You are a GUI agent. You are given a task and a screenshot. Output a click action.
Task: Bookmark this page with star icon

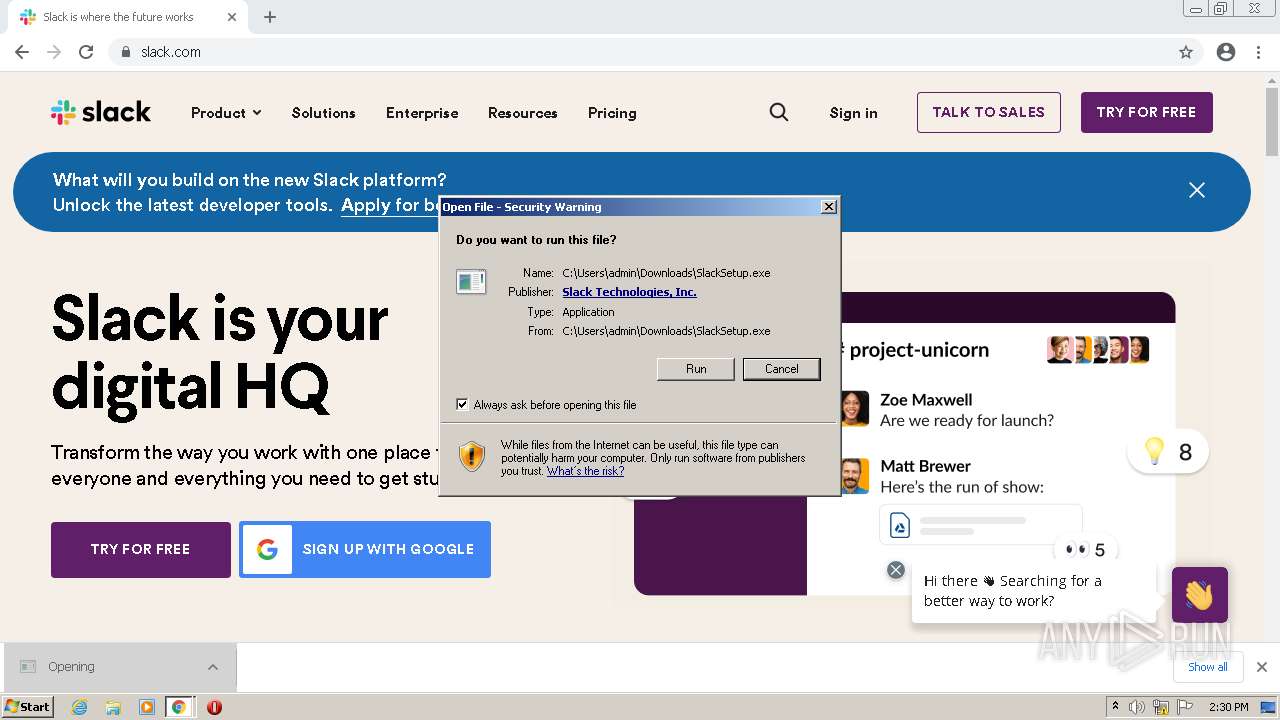(x=1186, y=52)
